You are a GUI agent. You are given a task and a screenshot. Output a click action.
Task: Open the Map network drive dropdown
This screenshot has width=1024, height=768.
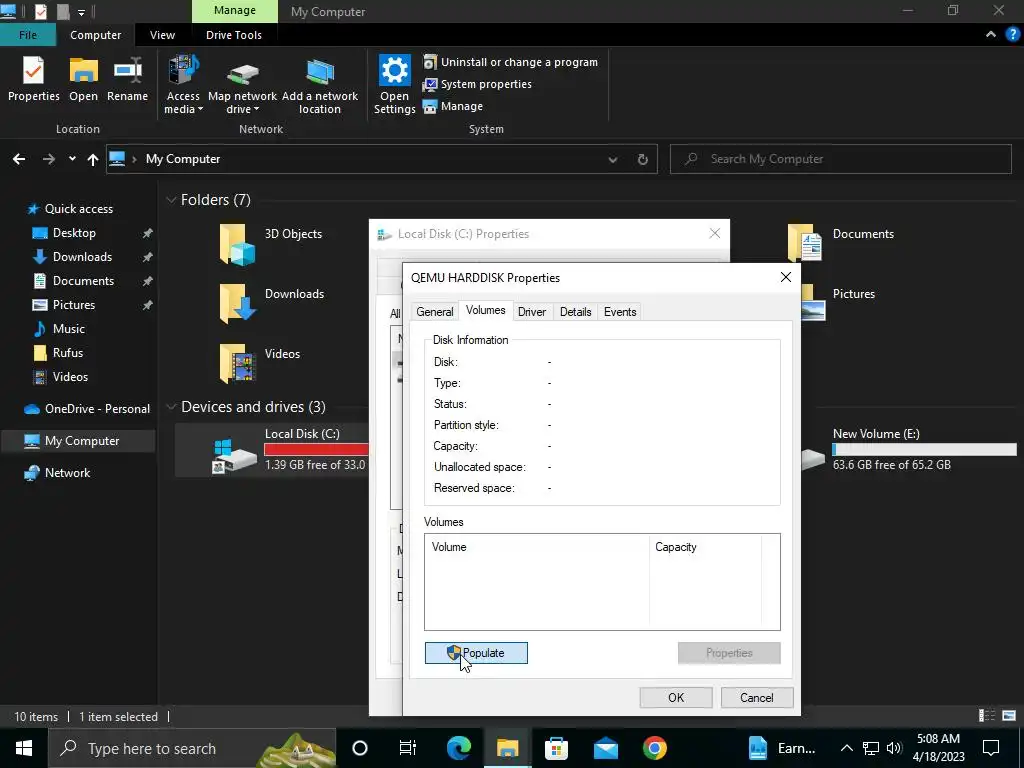(x=242, y=85)
